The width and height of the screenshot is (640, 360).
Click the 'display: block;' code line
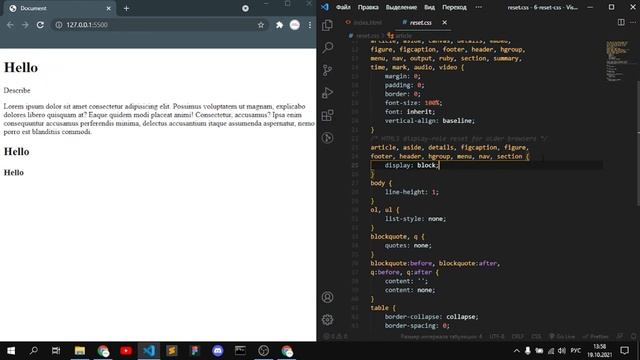click(411, 165)
